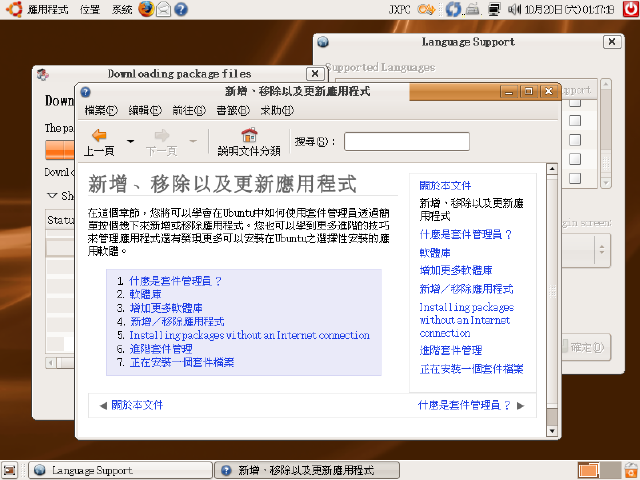Viewport: 640px width, 480px height.
Task: Close the Language Support window
Action: [x=612, y=42]
